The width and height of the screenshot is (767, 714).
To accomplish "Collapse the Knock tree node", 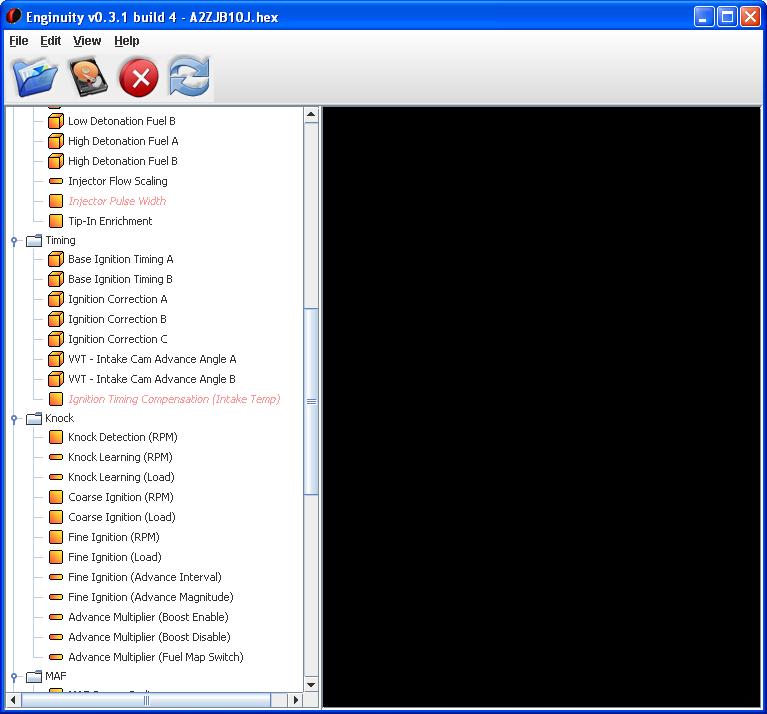I will (14, 419).
